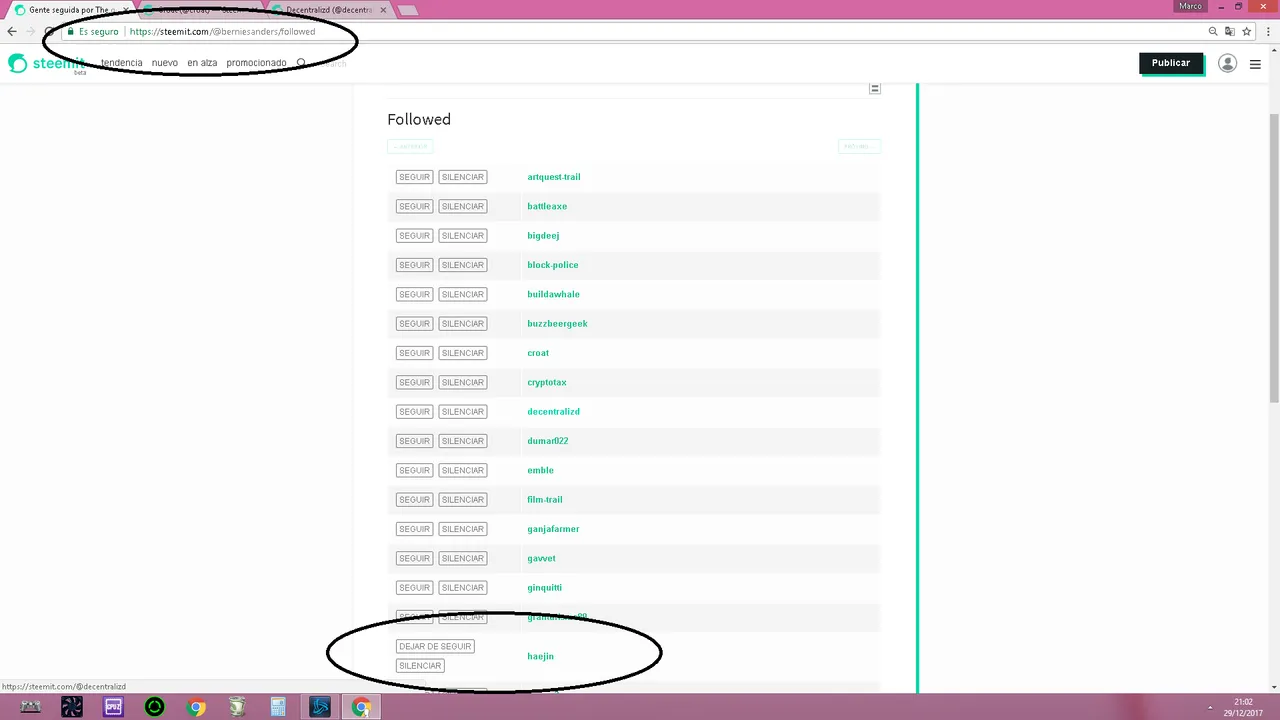The image size is (1280, 720).
Task: Click DEJAR DE SEGUIR next to haejin
Action: [435, 646]
